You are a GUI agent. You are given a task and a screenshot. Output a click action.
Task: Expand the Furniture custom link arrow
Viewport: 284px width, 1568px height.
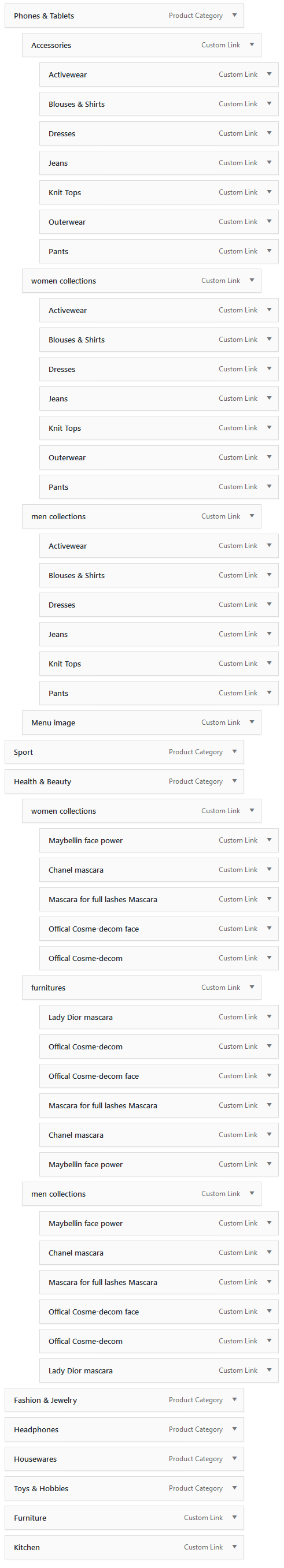point(235,1518)
